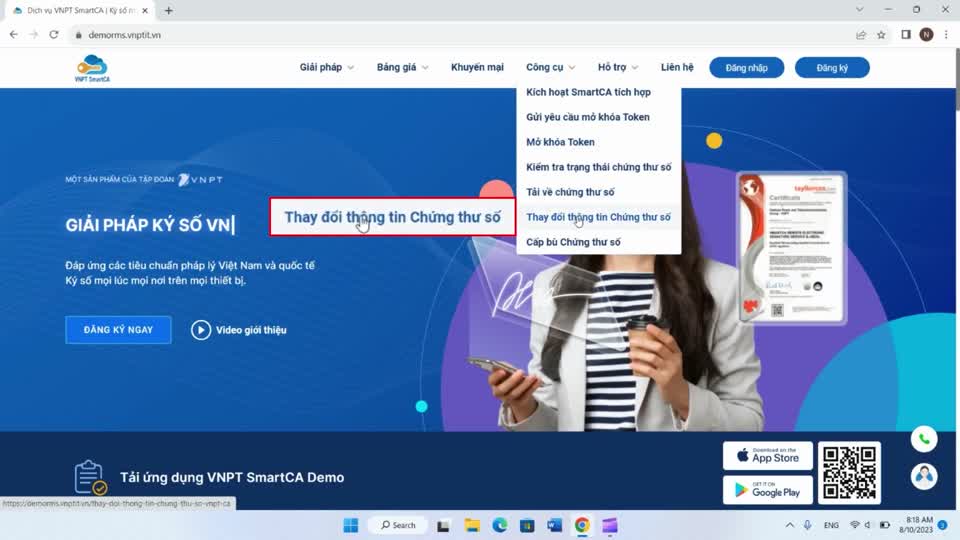
Task: Click the page vertical scrollbar
Action: tap(956, 80)
